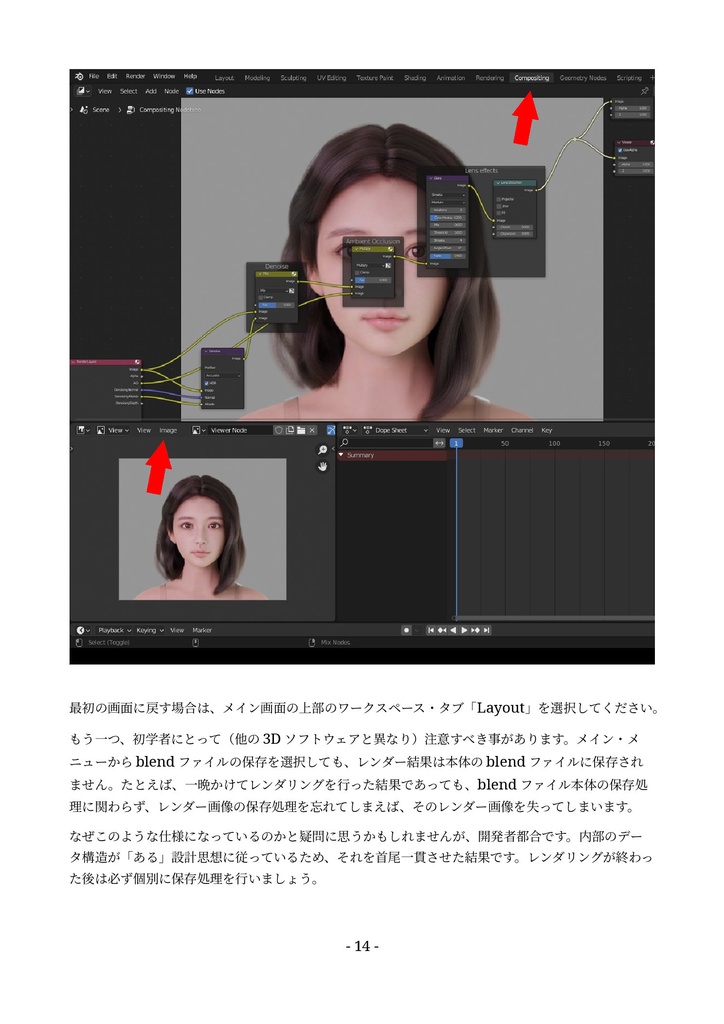The image size is (724, 1024).
Task: Enable Projector on Lens Distortion node
Action: 499,199
